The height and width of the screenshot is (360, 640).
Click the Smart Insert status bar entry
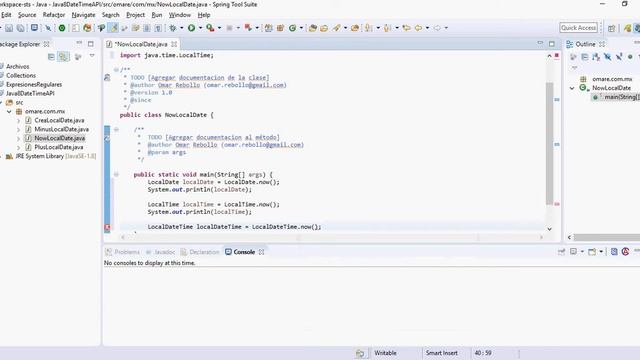tap(442, 353)
